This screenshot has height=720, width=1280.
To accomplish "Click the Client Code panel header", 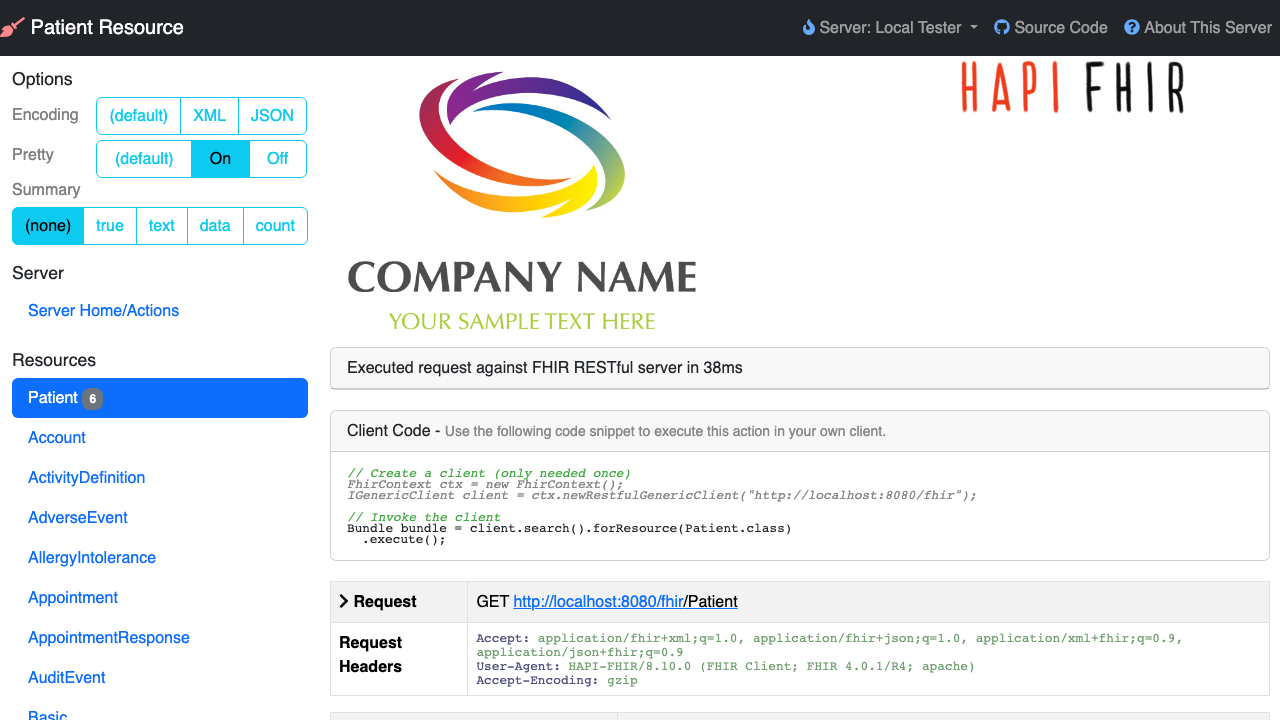I will coord(800,431).
